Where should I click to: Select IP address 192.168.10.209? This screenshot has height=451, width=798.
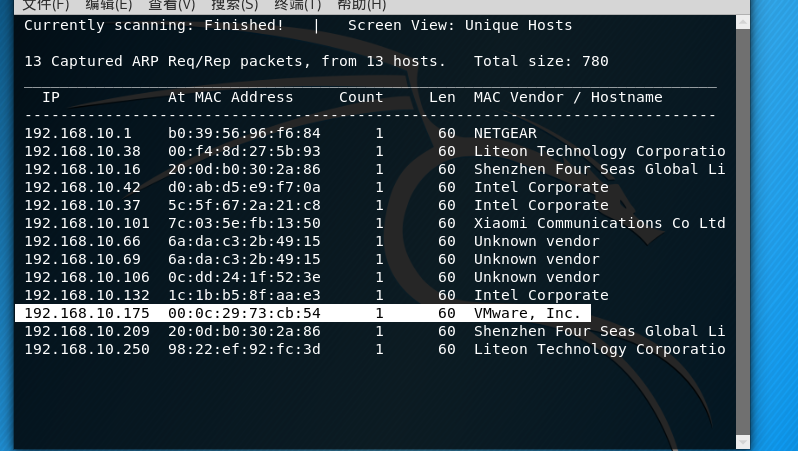click(x=87, y=331)
